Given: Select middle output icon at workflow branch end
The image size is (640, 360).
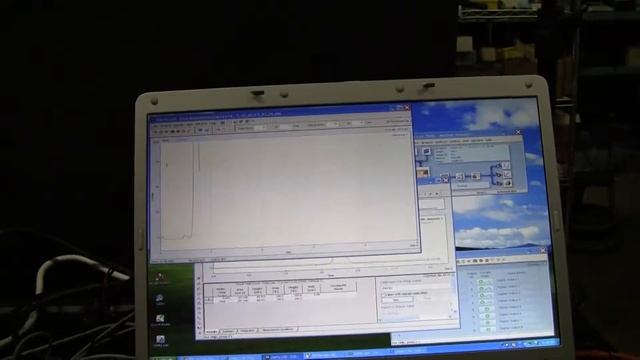Looking at the screenshot, I should pos(507,174).
